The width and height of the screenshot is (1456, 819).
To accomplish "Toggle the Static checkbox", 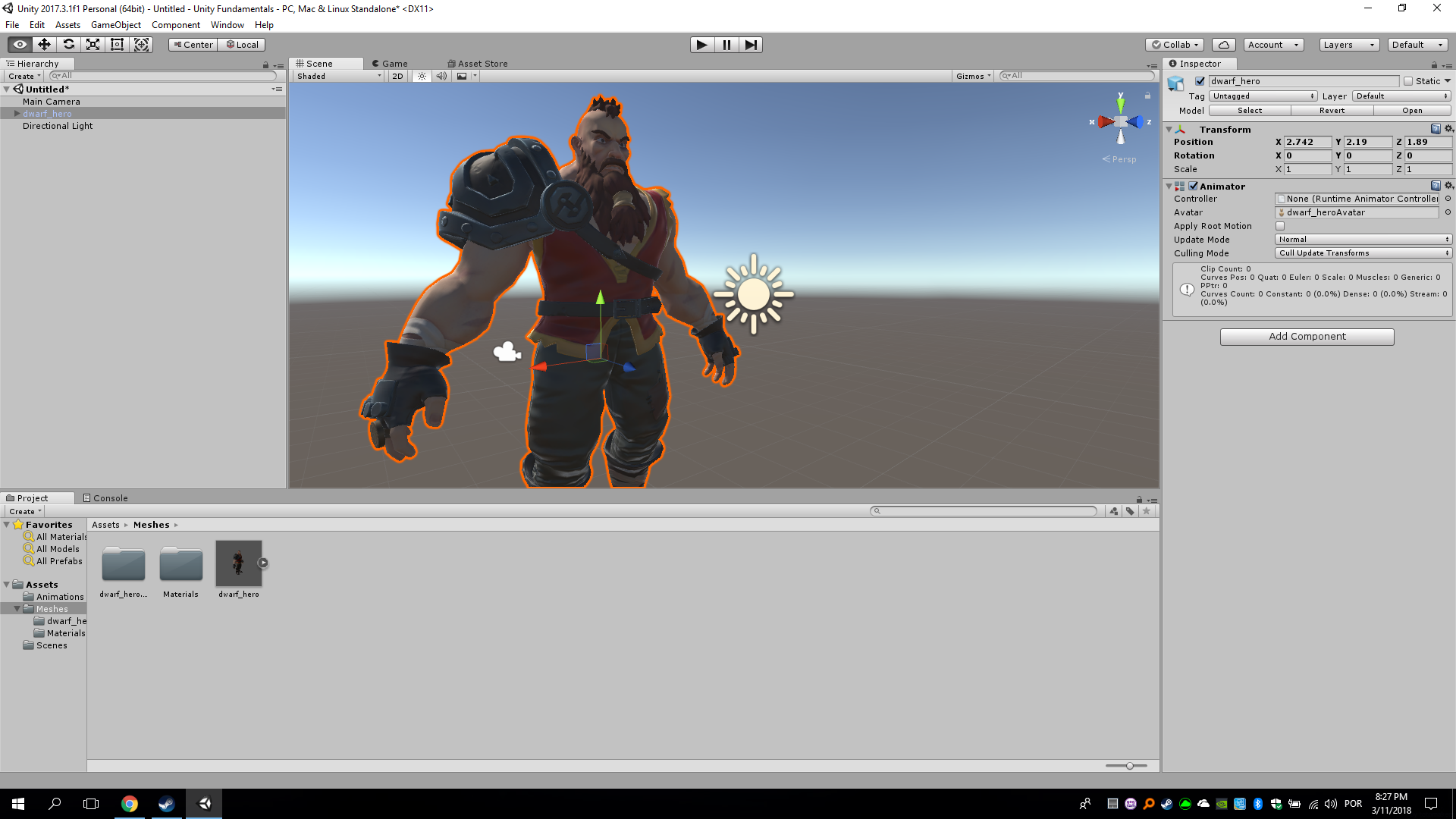I will pyautogui.click(x=1408, y=81).
